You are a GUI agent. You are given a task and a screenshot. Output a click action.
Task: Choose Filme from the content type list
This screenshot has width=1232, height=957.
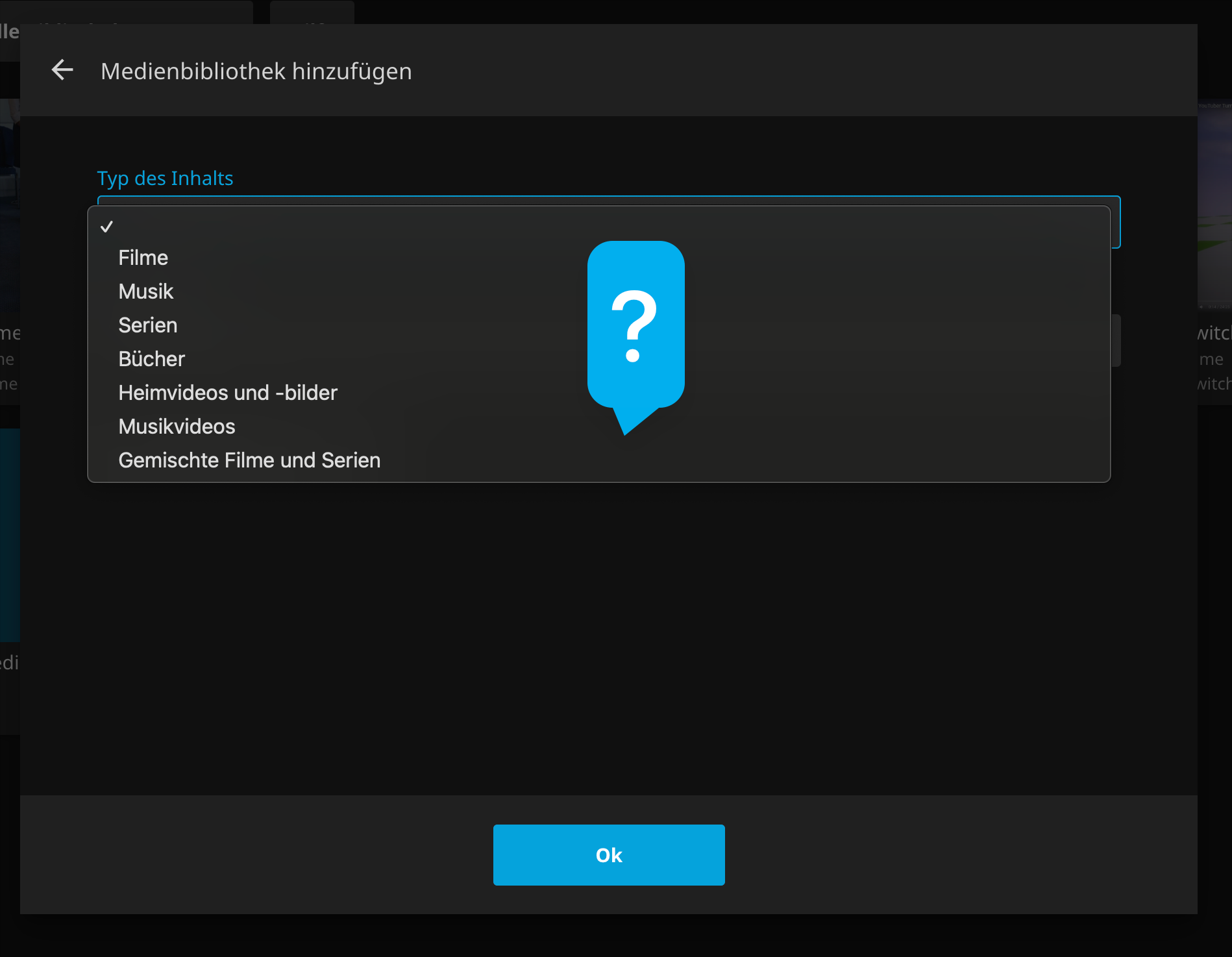point(143,258)
